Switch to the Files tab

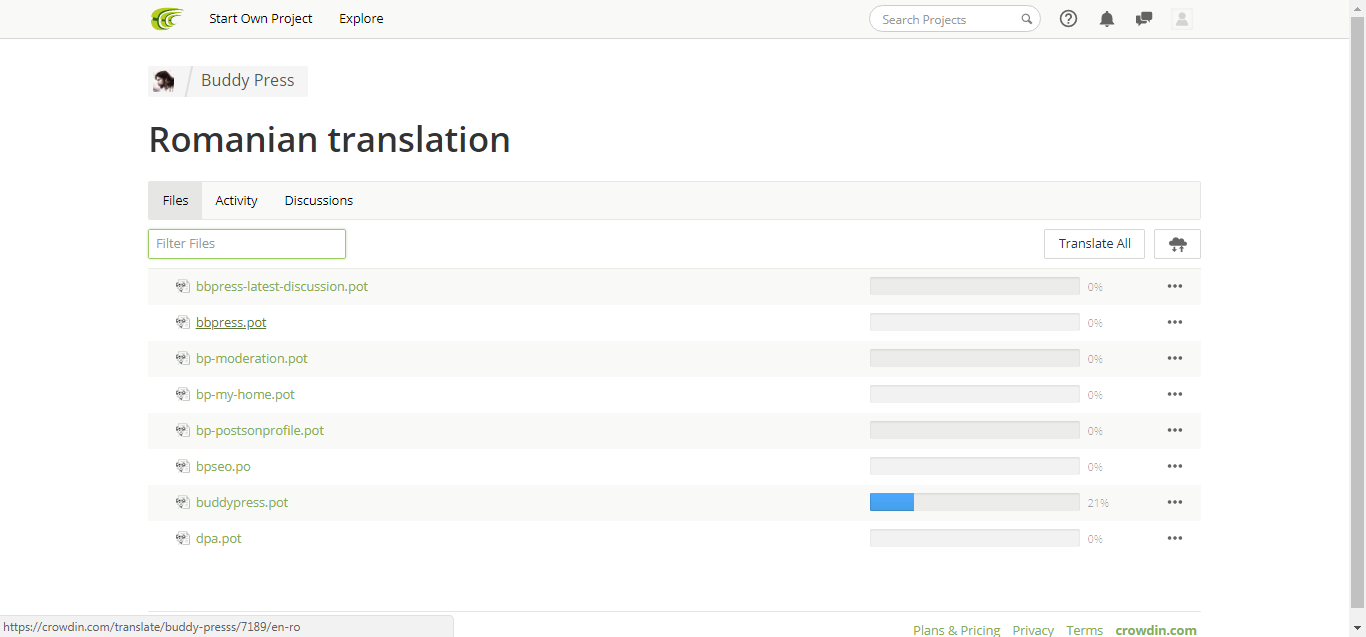pos(175,200)
